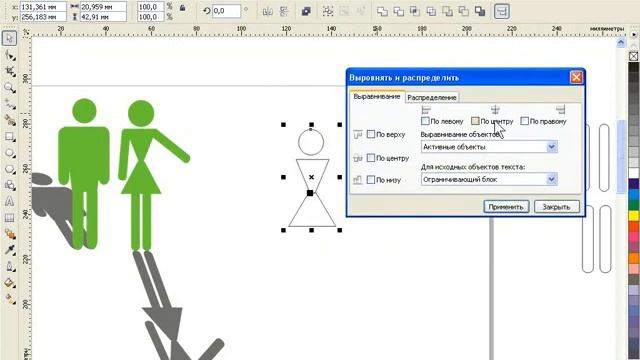Screen dimensions: 640x360
Task: Select the Freehand curve tool
Action: [9, 104]
